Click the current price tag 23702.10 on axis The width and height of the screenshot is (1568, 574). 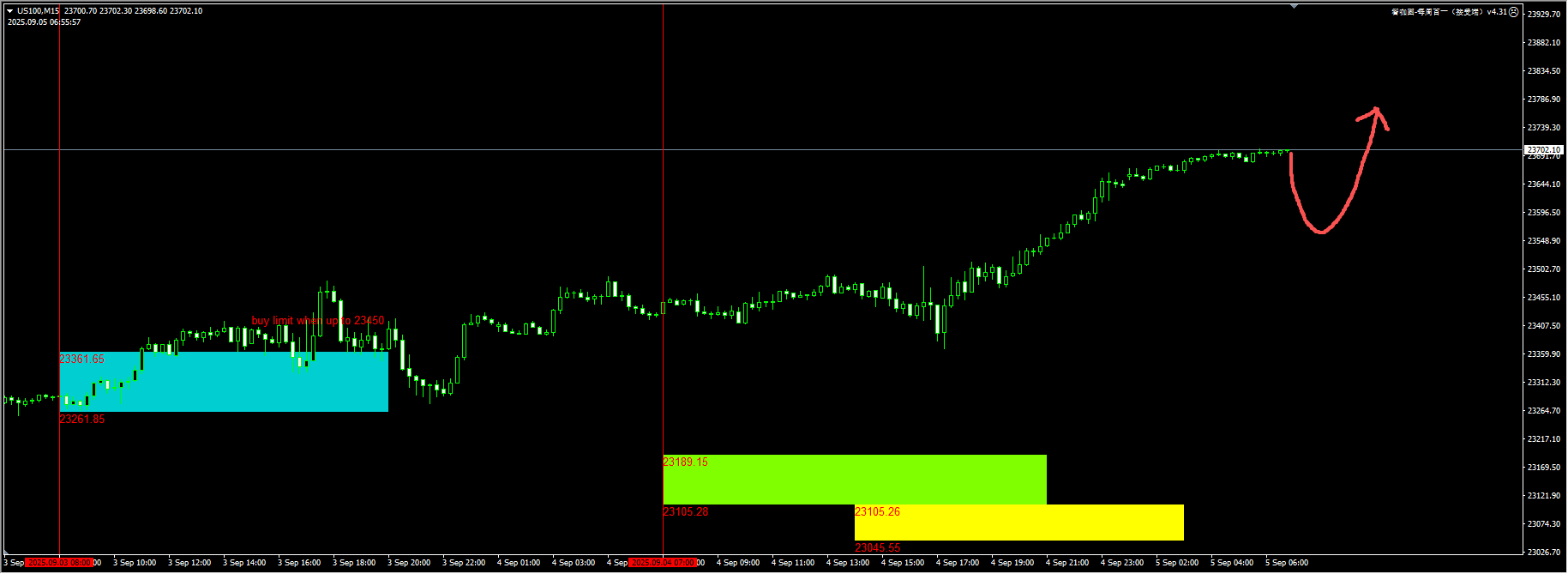(1543, 149)
